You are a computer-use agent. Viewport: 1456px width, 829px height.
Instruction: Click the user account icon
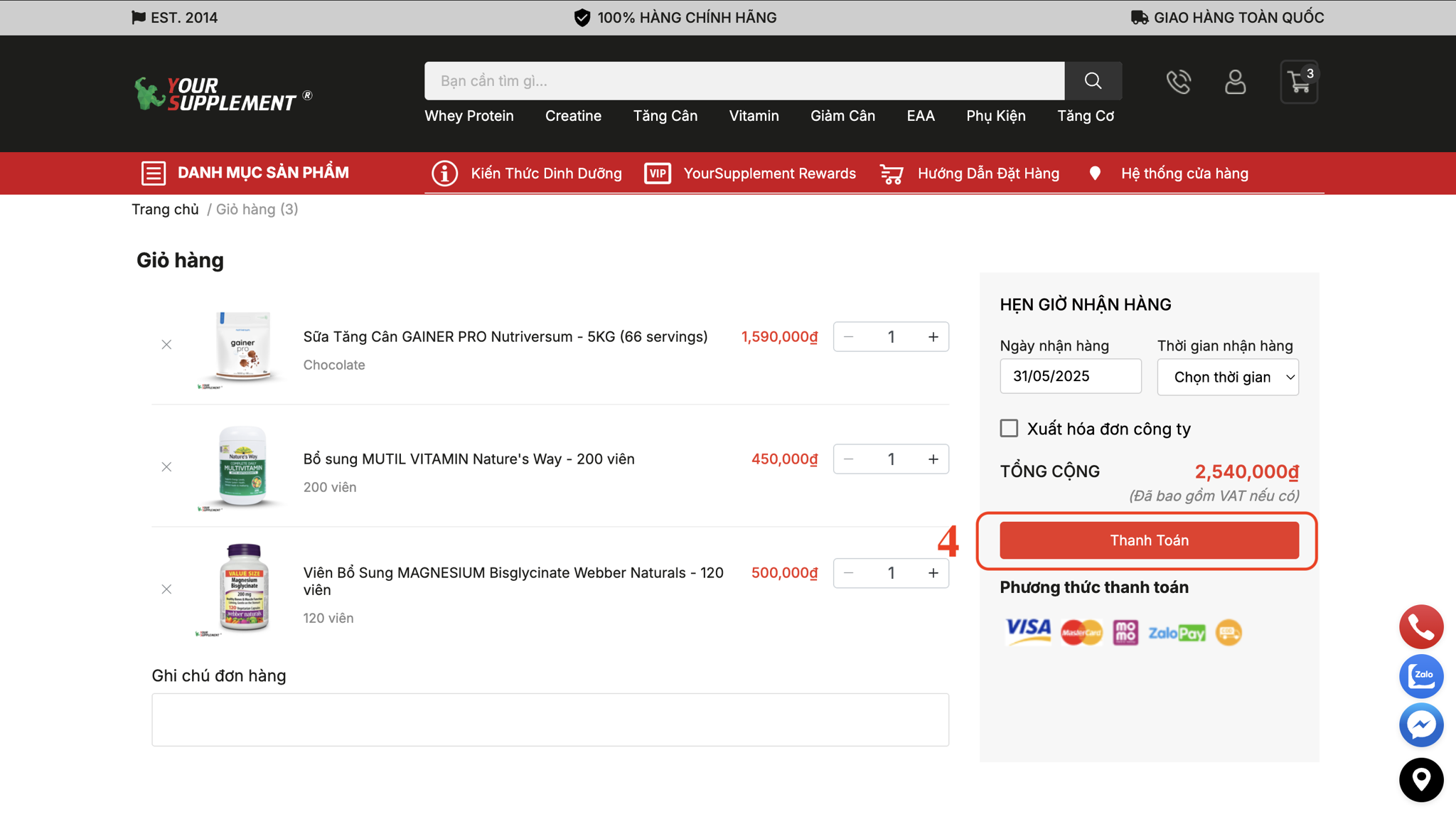[x=1235, y=82]
